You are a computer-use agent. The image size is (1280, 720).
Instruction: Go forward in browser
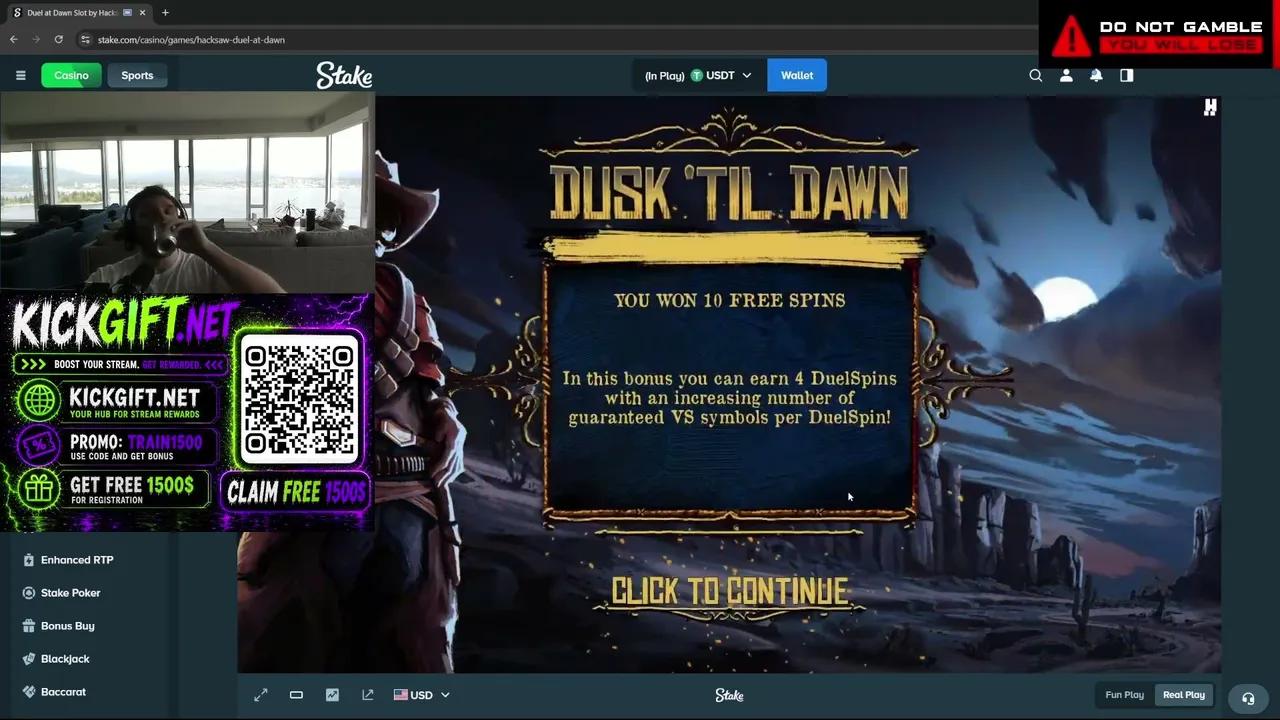point(36,39)
